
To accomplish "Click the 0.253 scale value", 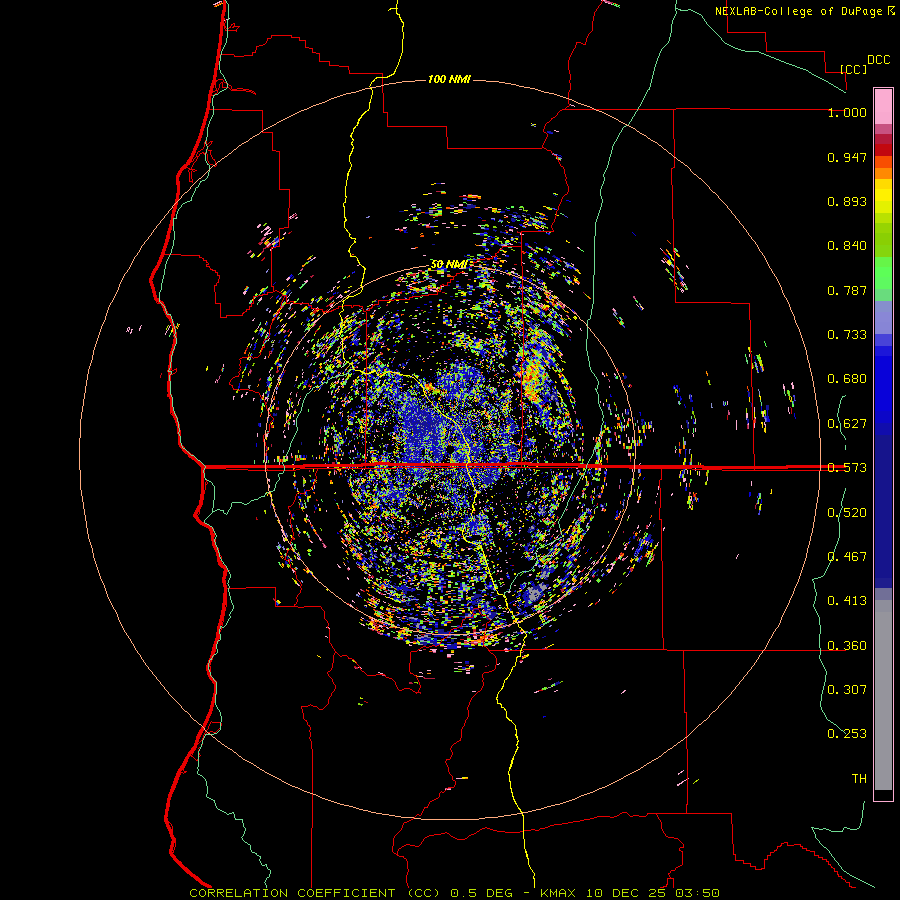I will coord(847,734).
